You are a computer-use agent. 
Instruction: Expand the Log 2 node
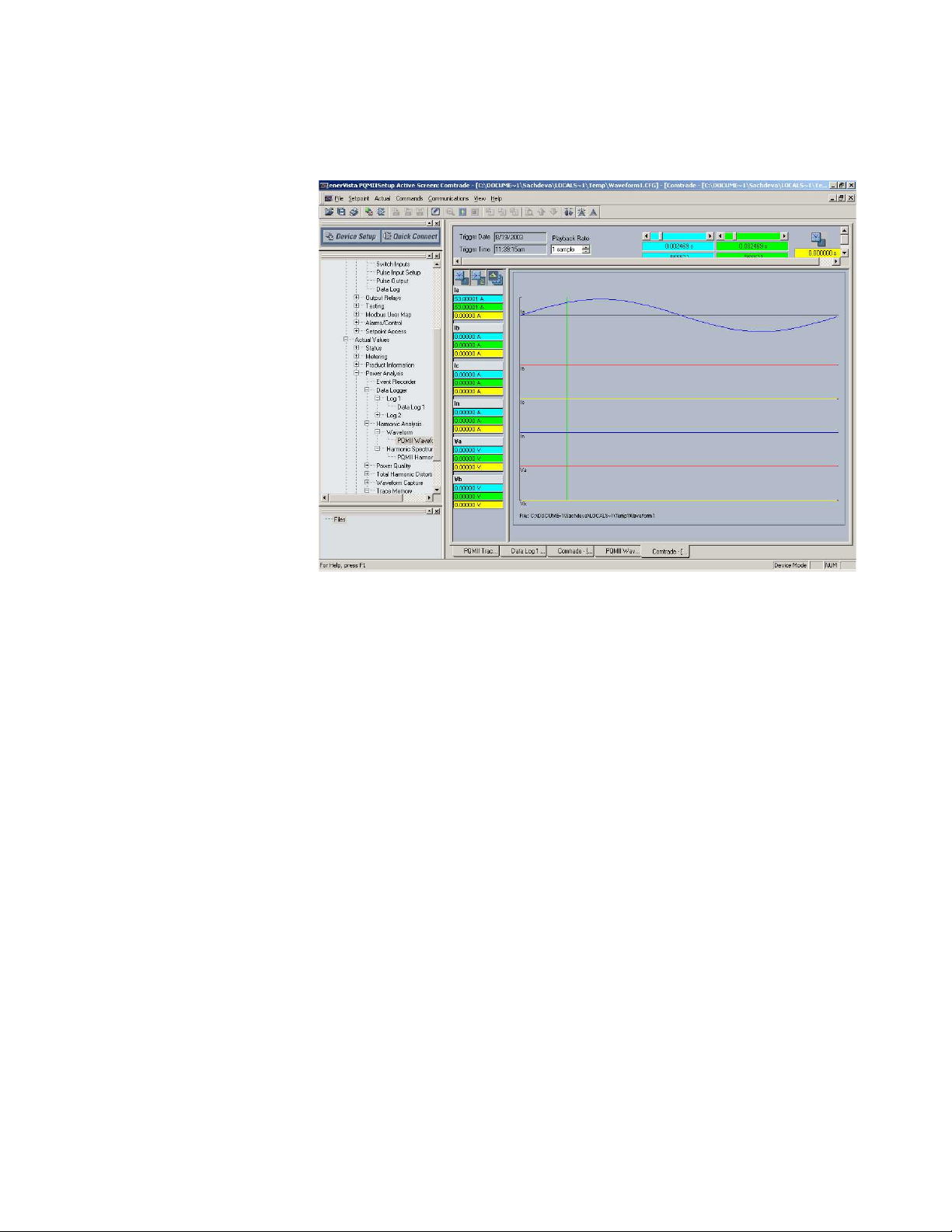[x=378, y=415]
